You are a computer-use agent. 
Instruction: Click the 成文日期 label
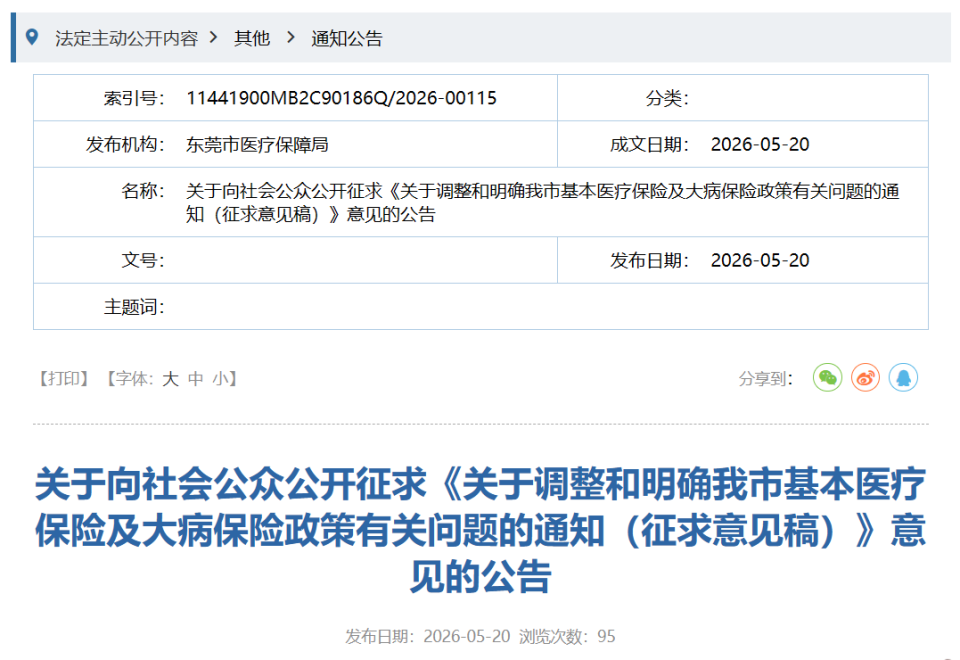pyautogui.click(x=650, y=144)
